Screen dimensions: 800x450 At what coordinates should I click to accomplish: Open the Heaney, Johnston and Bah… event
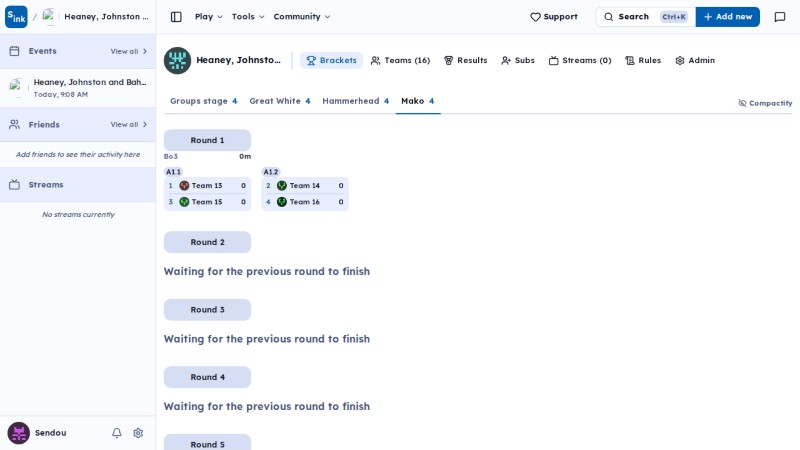[x=78, y=88]
